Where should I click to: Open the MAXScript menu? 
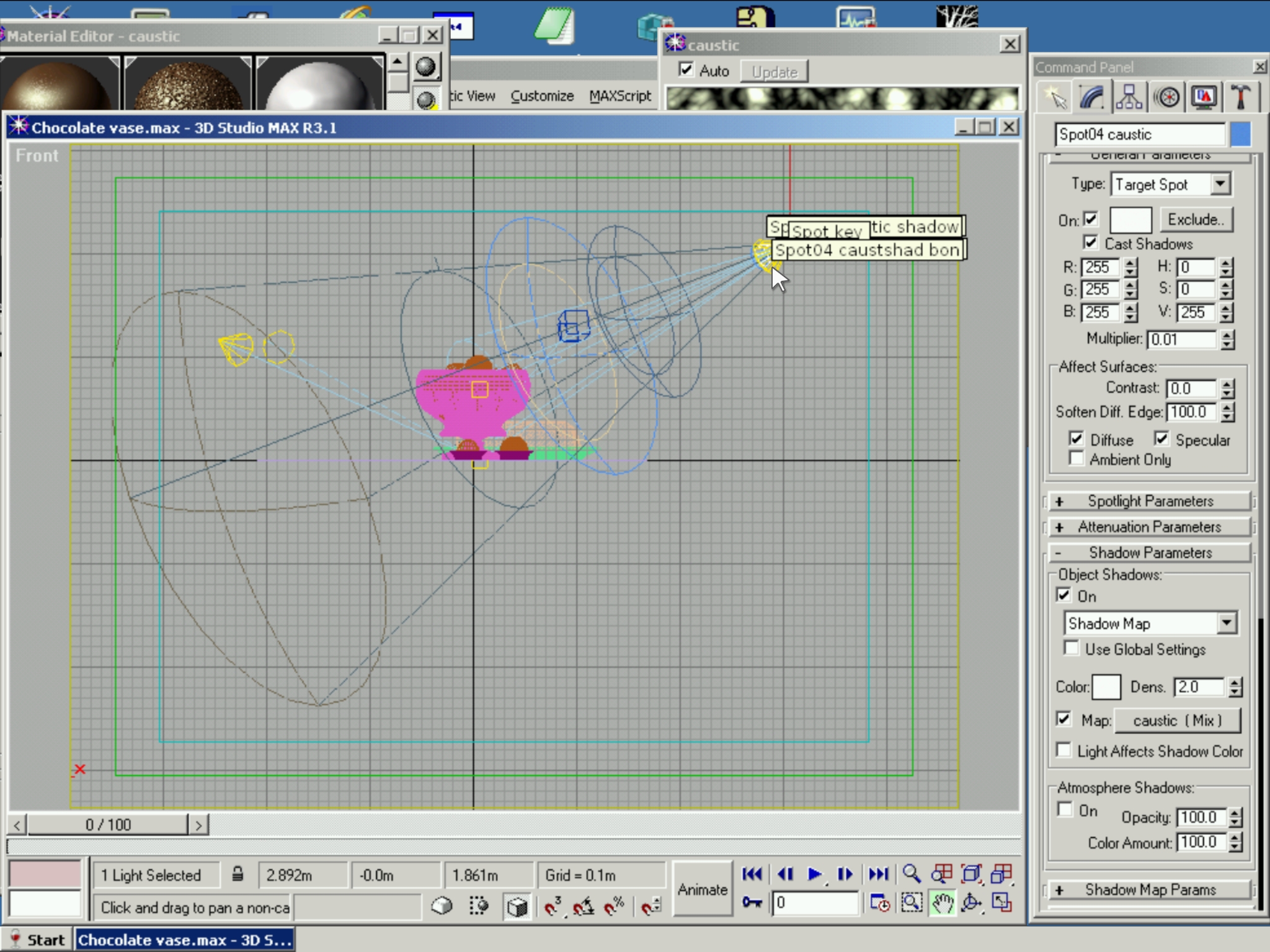click(619, 96)
